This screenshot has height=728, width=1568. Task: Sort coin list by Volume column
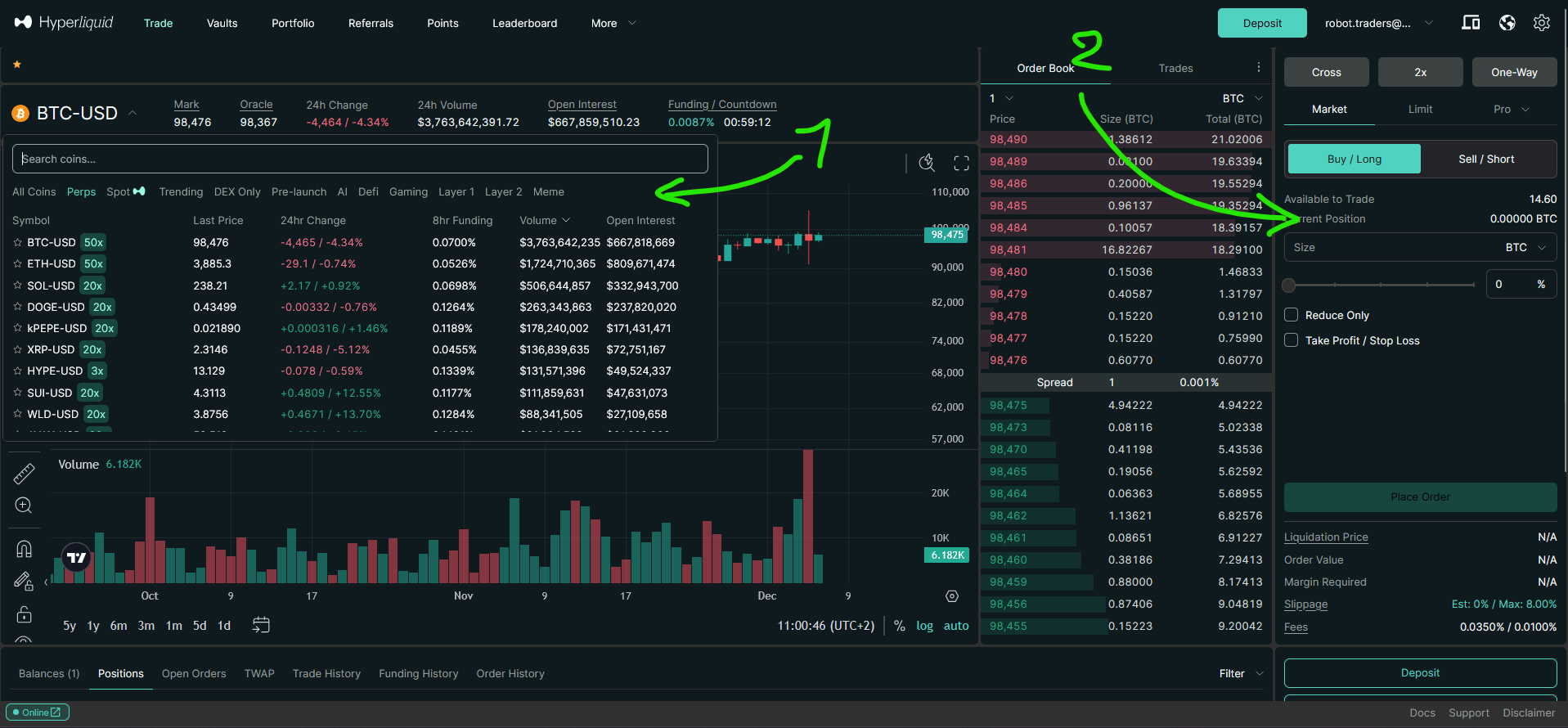[x=545, y=220]
